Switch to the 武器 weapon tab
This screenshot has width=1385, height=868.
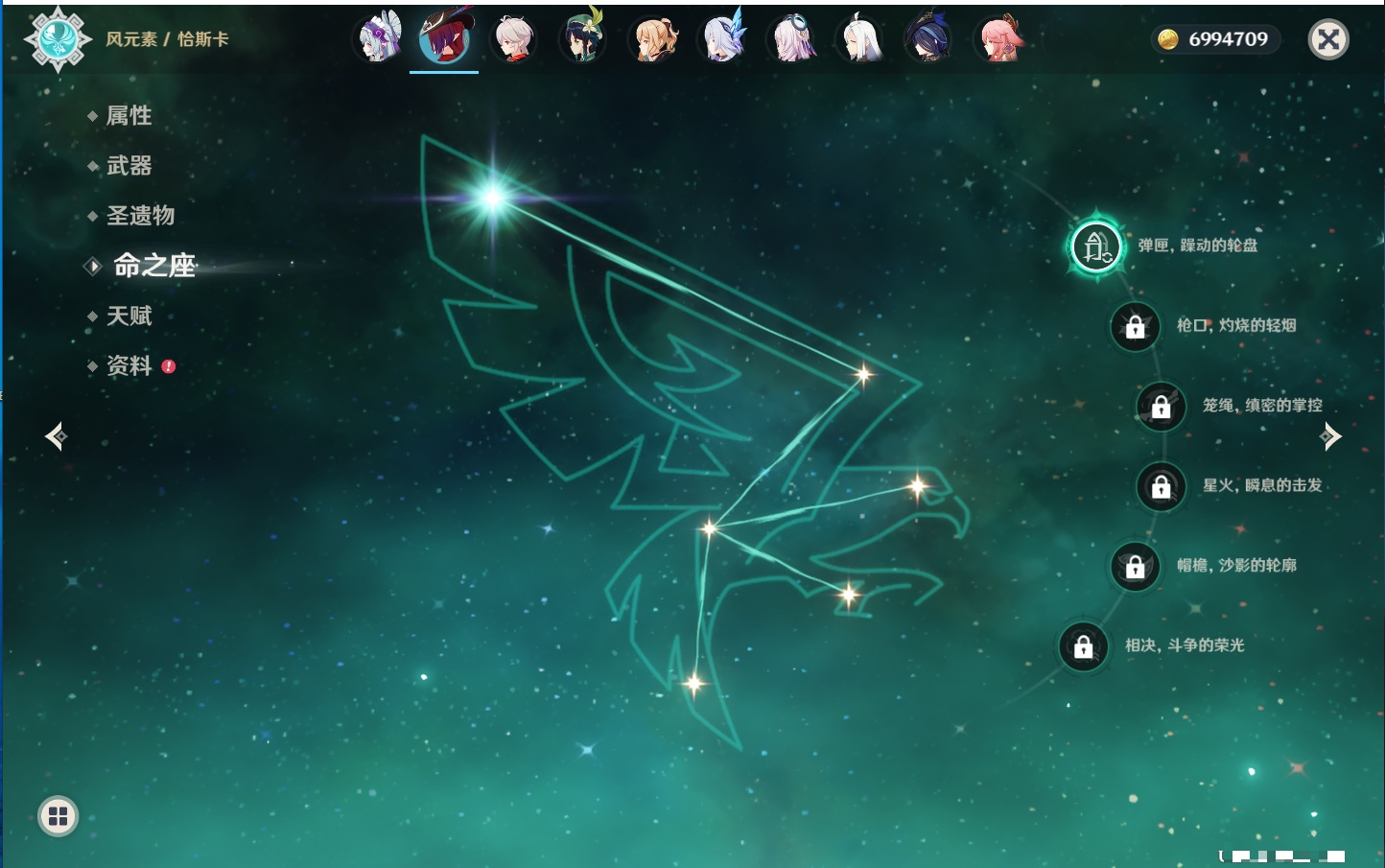click(x=129, y=166)
